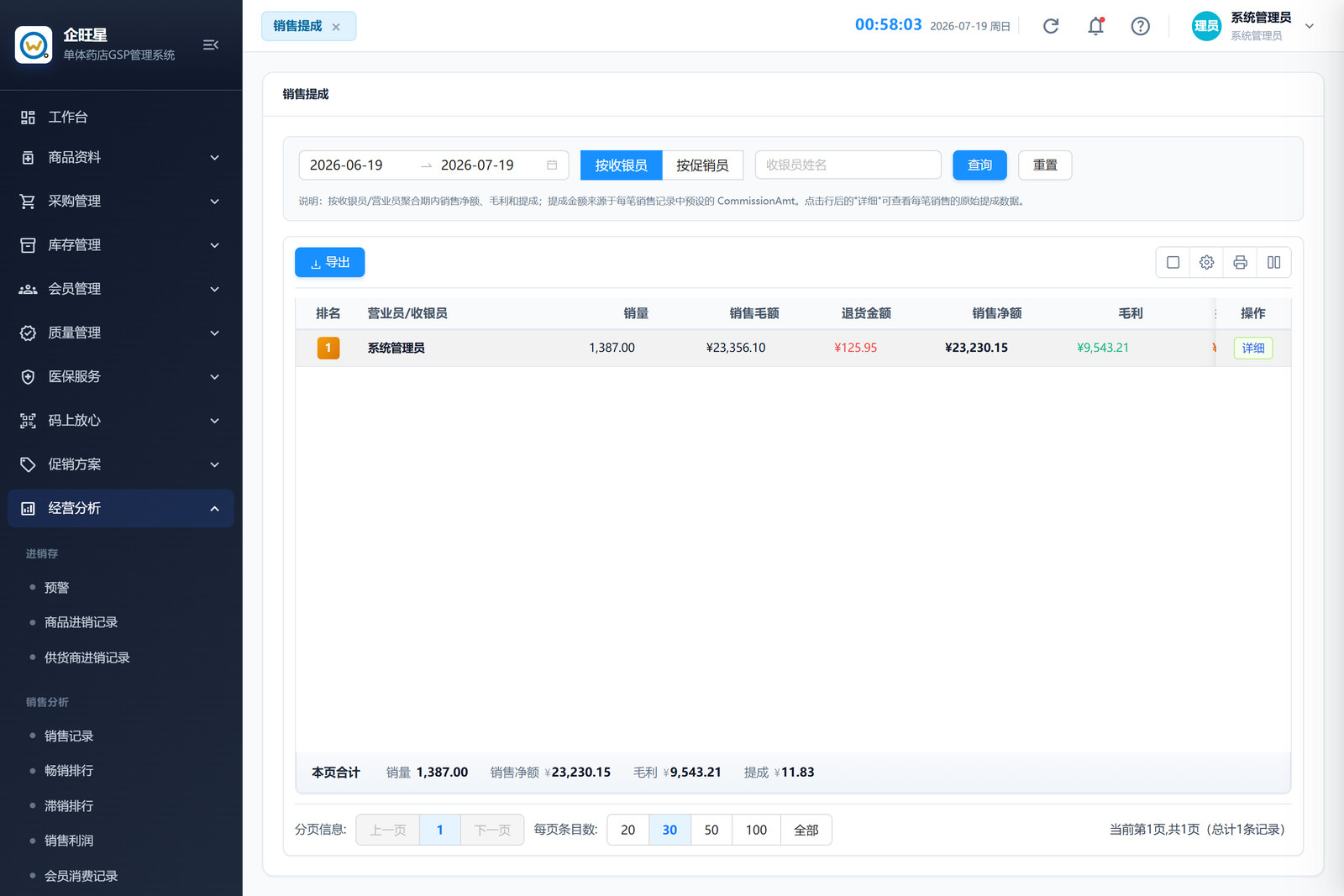Close the 销售提成 tab

(336, 27)
